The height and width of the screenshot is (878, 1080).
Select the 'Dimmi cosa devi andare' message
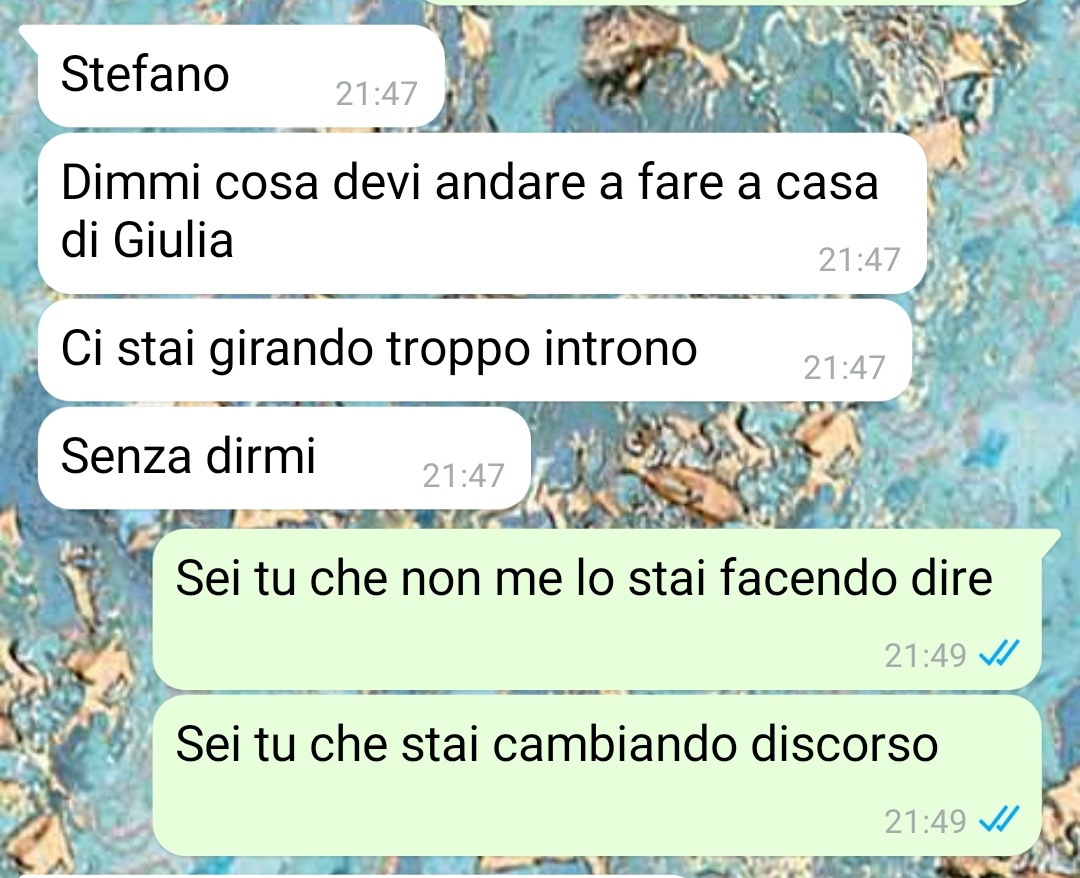point(482,213)
